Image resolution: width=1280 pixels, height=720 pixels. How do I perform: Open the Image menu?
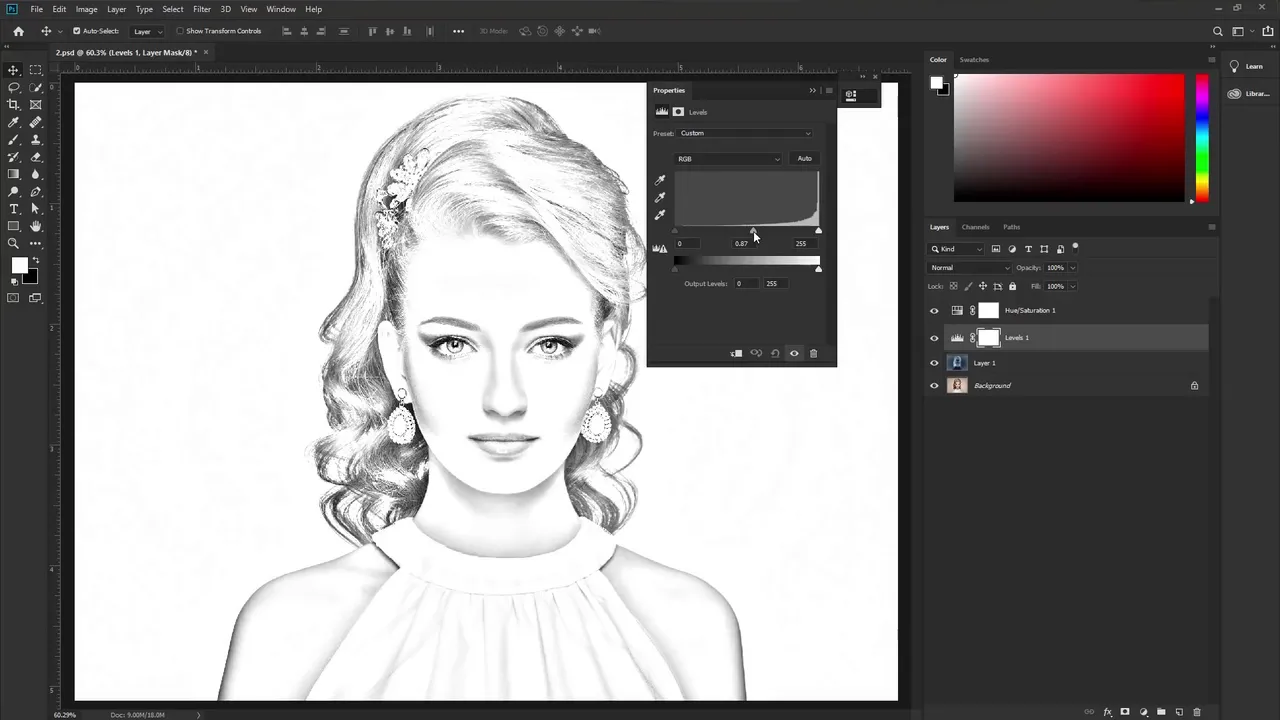87,9
